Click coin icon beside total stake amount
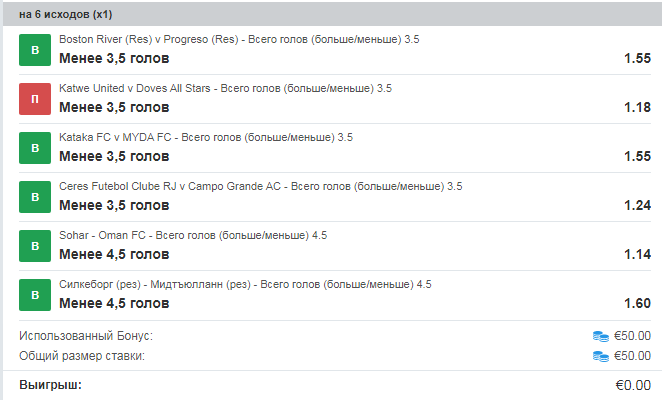 pos(600,356)
